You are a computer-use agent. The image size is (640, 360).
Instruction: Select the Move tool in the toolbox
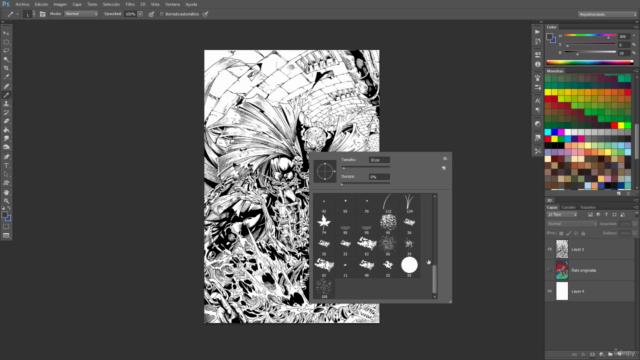(x=6, y=33)
